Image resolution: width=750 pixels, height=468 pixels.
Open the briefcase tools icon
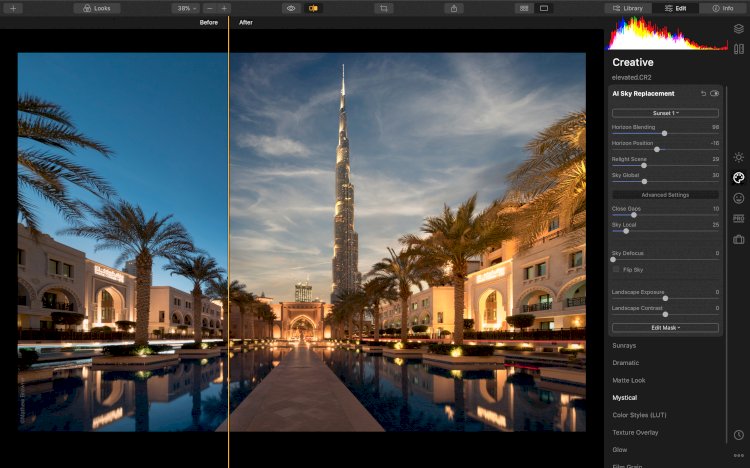coord(739,239)
